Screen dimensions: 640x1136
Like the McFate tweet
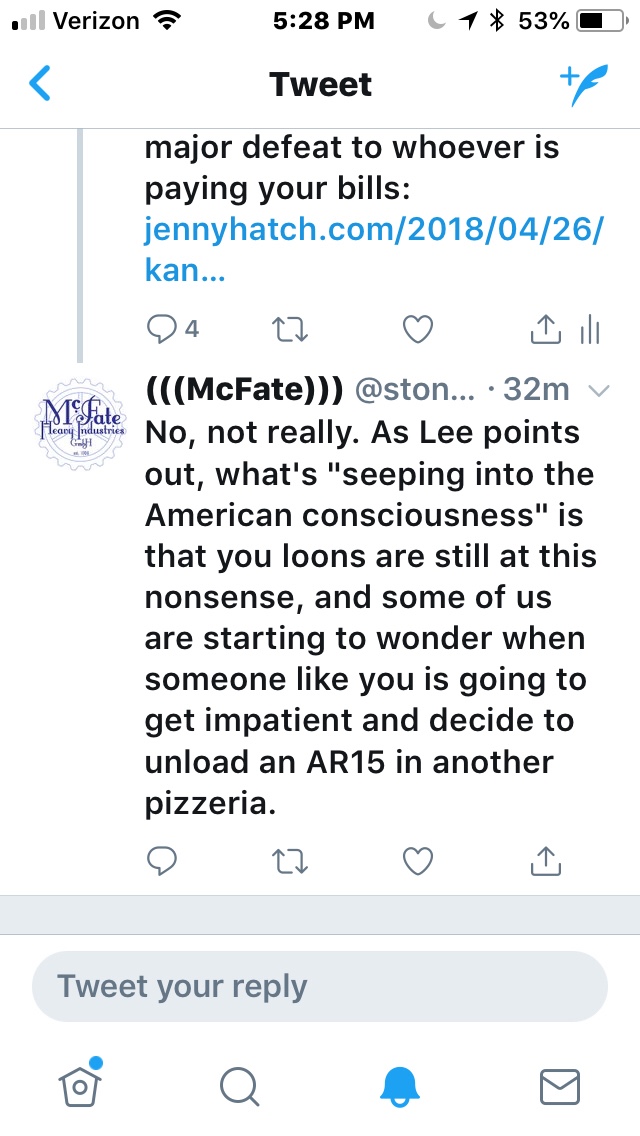tap(417, 860)
